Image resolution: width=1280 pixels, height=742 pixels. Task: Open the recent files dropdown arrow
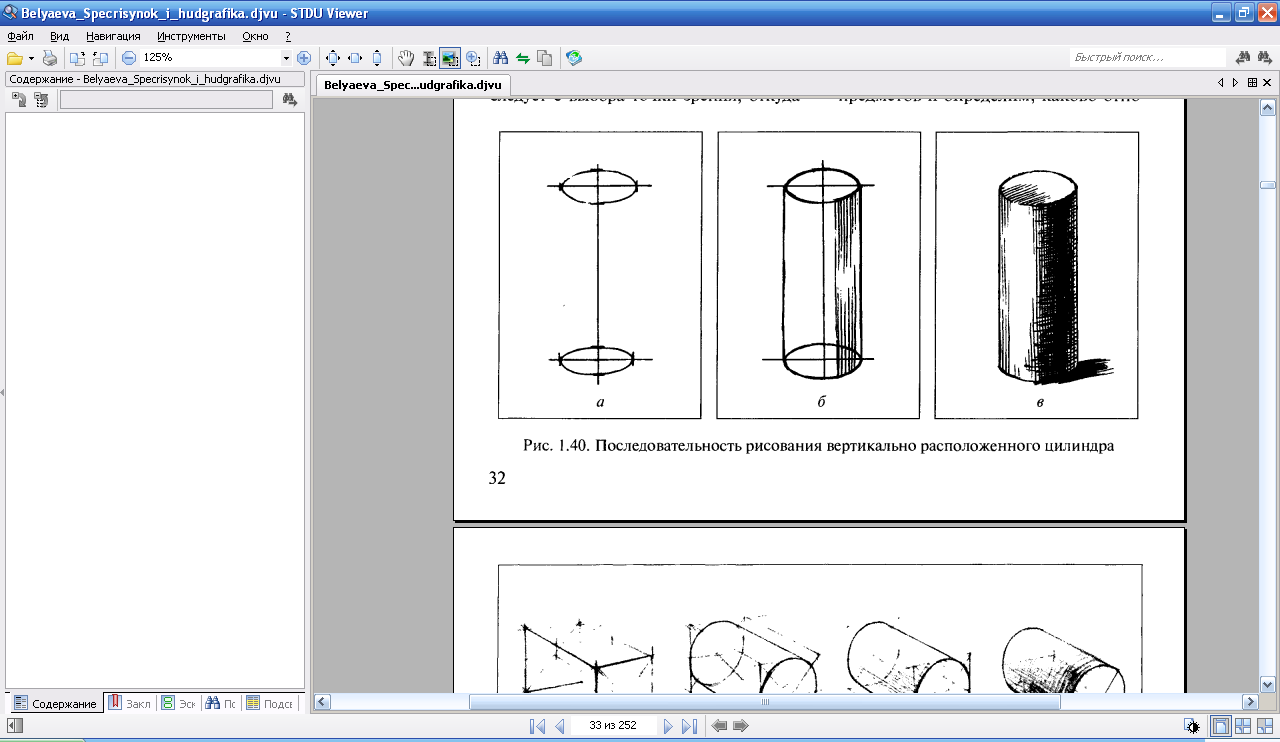31,58
